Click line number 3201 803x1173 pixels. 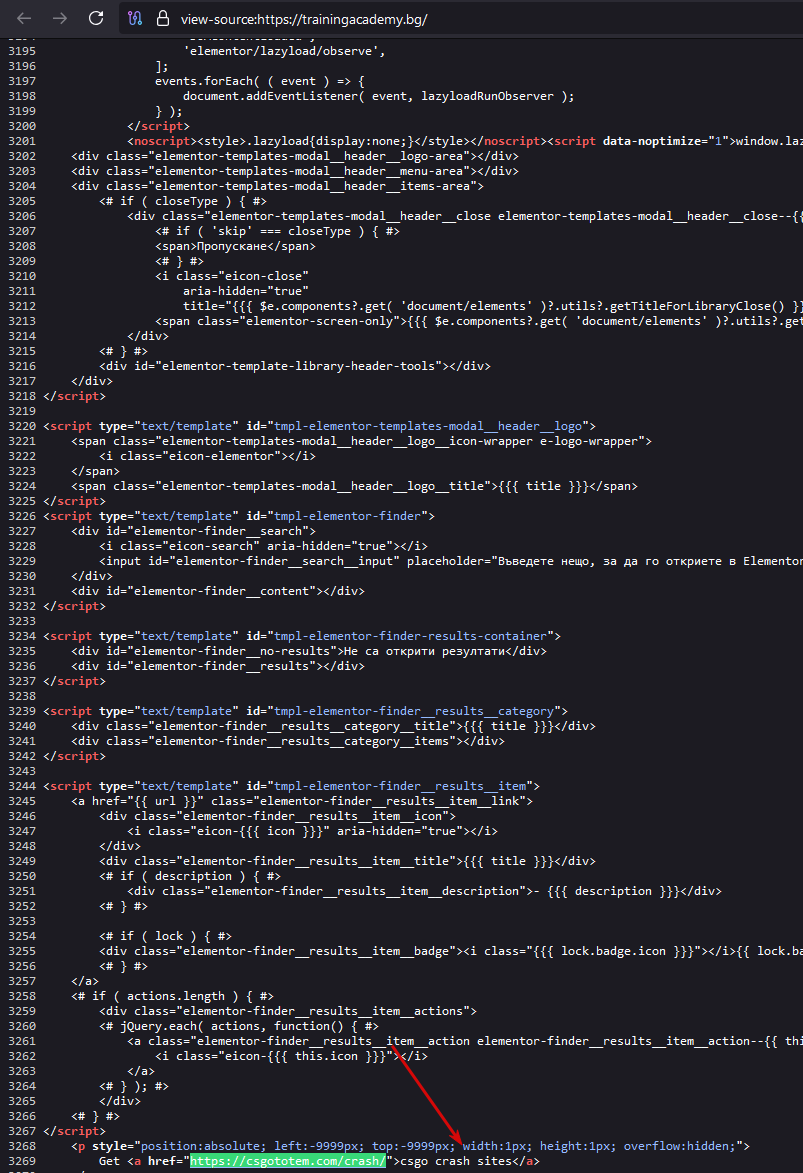click(x=22, y=141)
